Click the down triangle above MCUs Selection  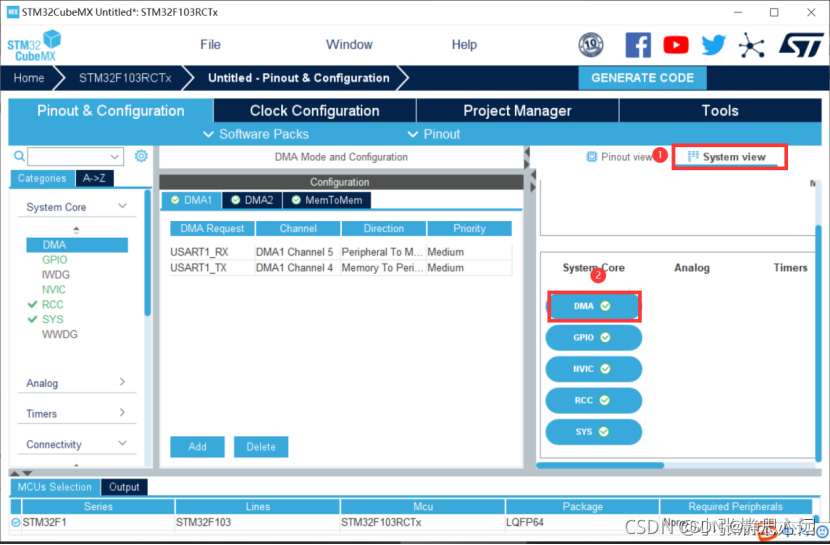click(27, 473)
